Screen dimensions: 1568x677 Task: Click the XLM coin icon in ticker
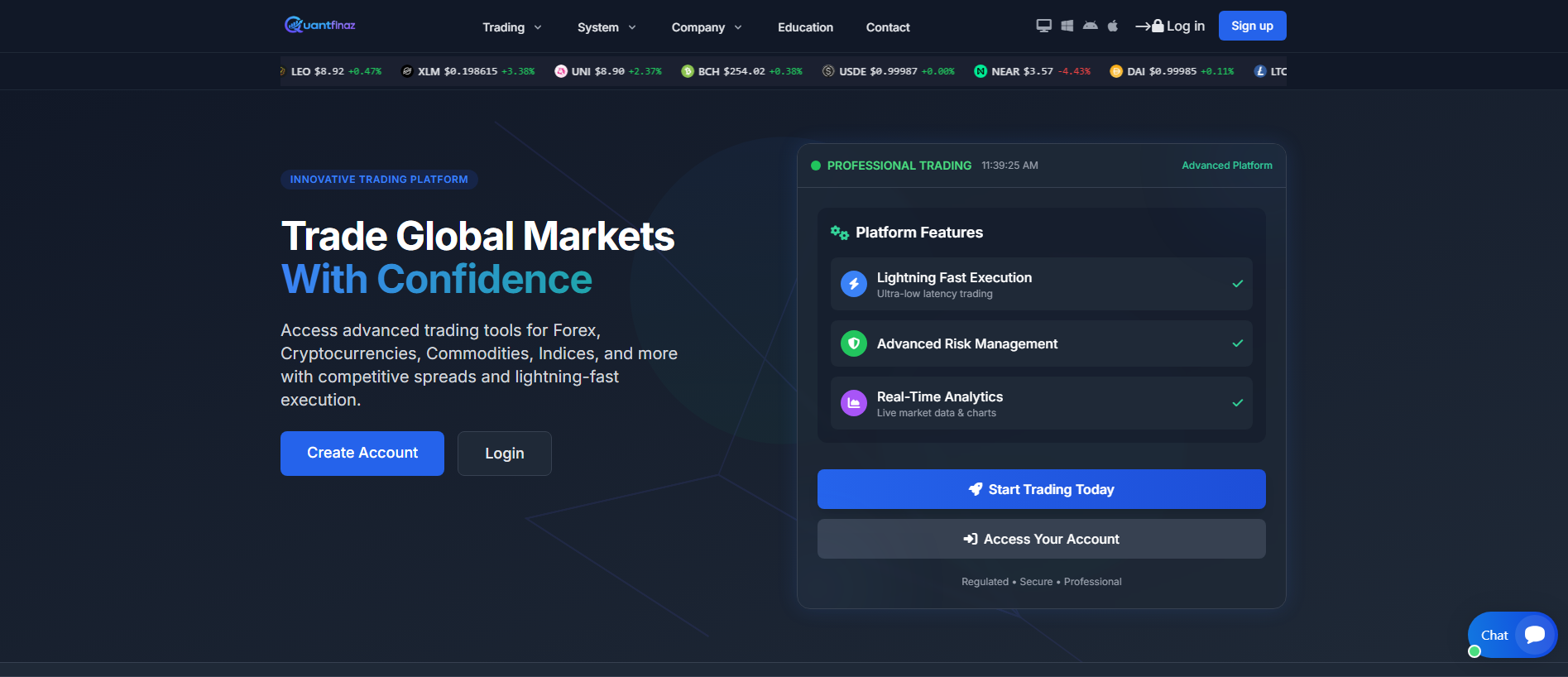point(407,71)
